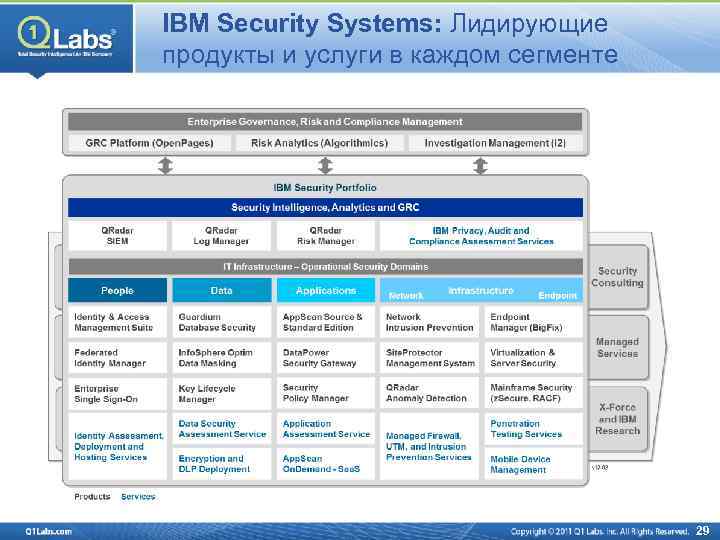Image resolution: width=720 pixels, height=540 pixels.
Task: Select AppScan Source & Standard Edition
Action: point(326,322)
